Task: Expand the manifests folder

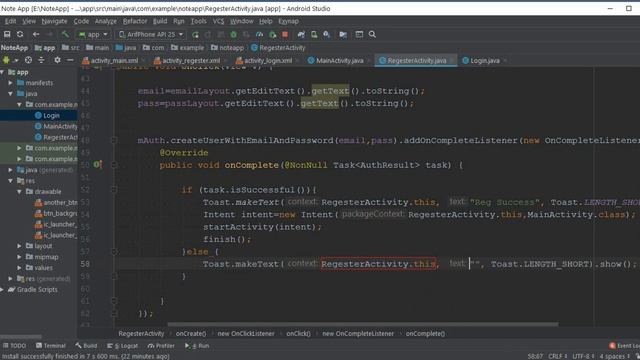Action: pos(11,83)
